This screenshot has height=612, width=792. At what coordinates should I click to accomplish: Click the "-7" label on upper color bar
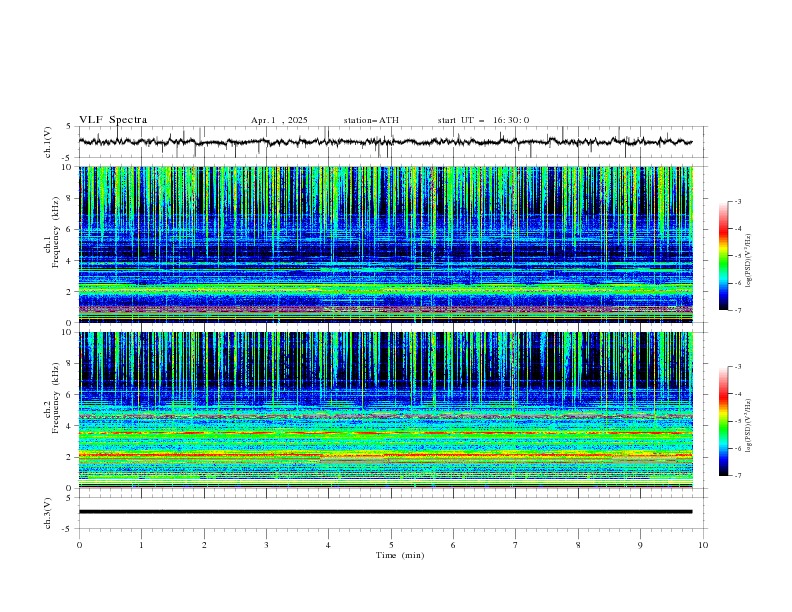pyautogui.click(x=738, y=310)
